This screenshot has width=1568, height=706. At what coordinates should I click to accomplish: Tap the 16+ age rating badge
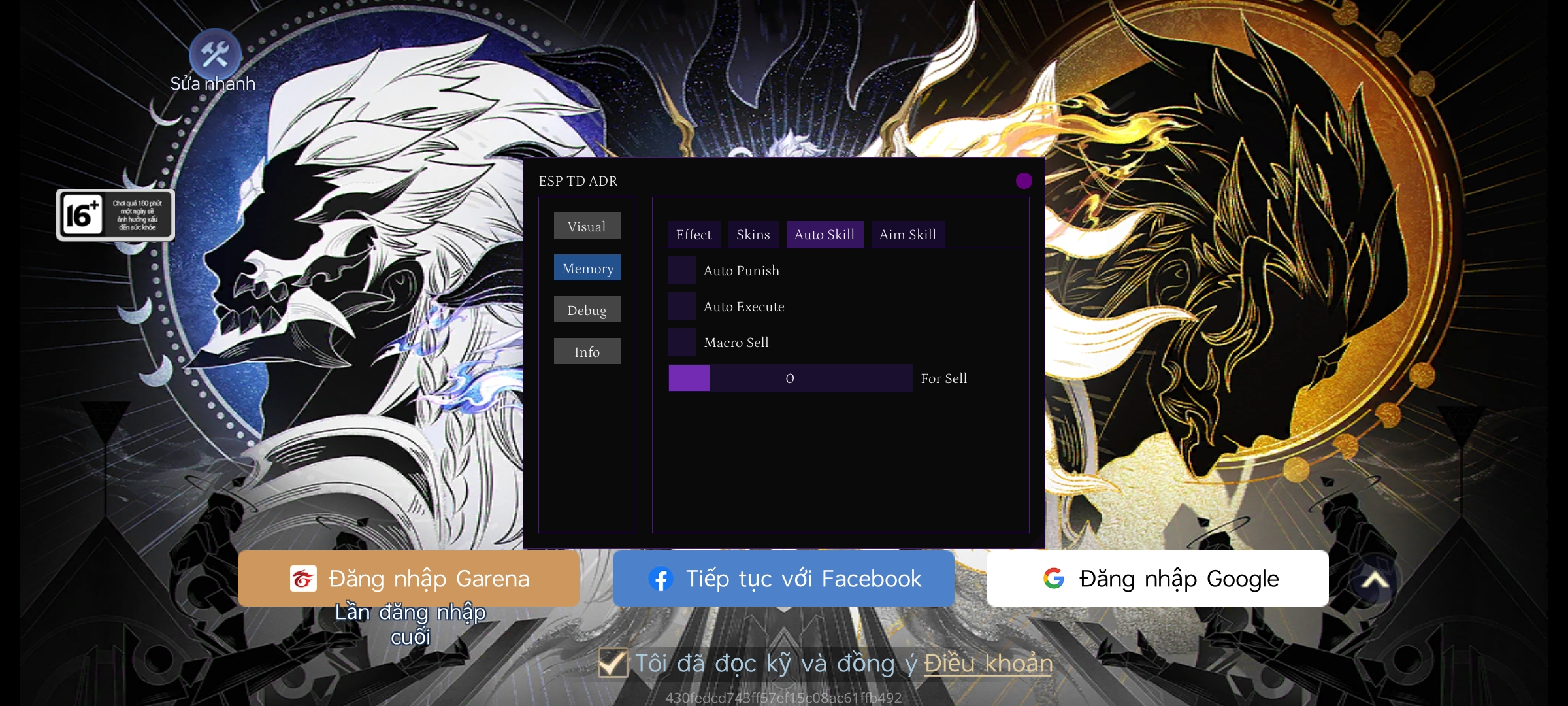(x=116, y=215)
